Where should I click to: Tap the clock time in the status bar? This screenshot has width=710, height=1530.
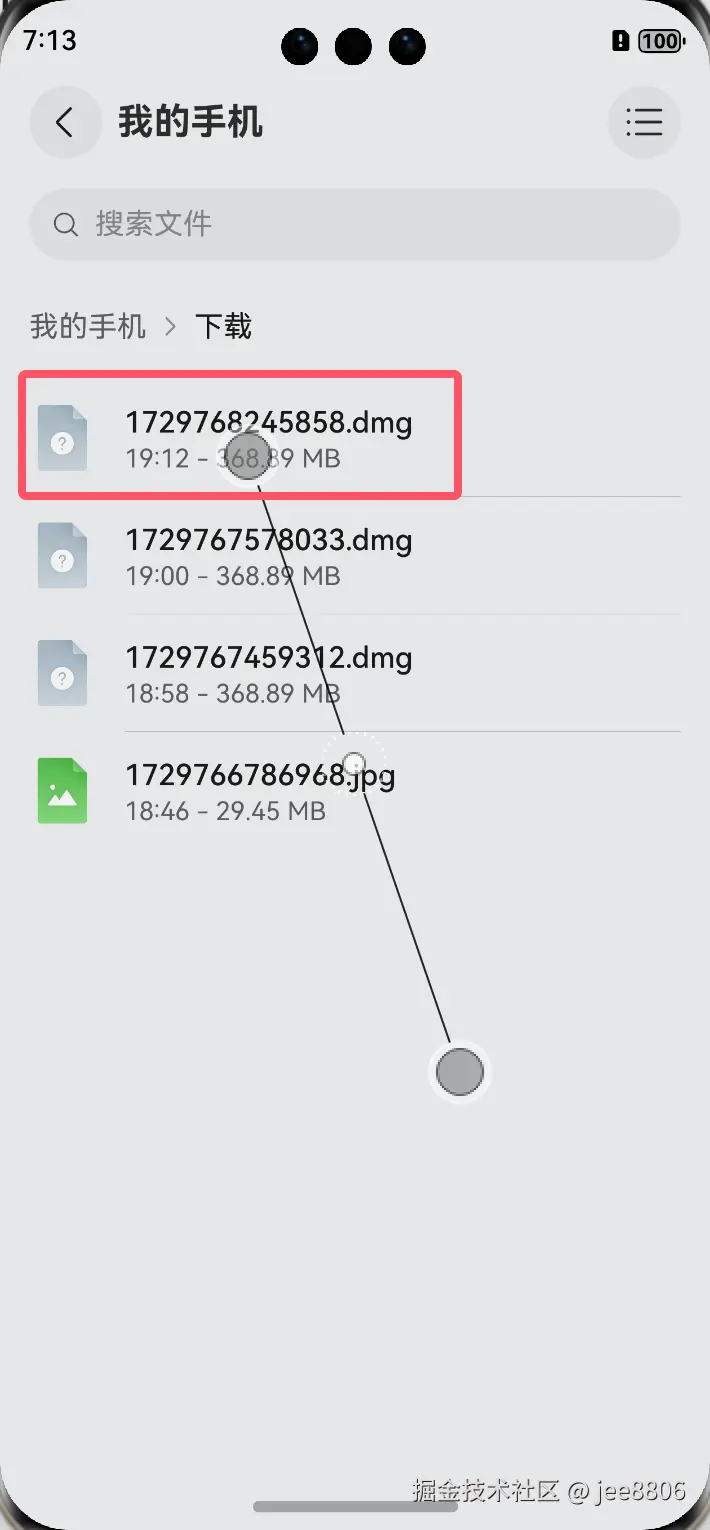[50, 40]
